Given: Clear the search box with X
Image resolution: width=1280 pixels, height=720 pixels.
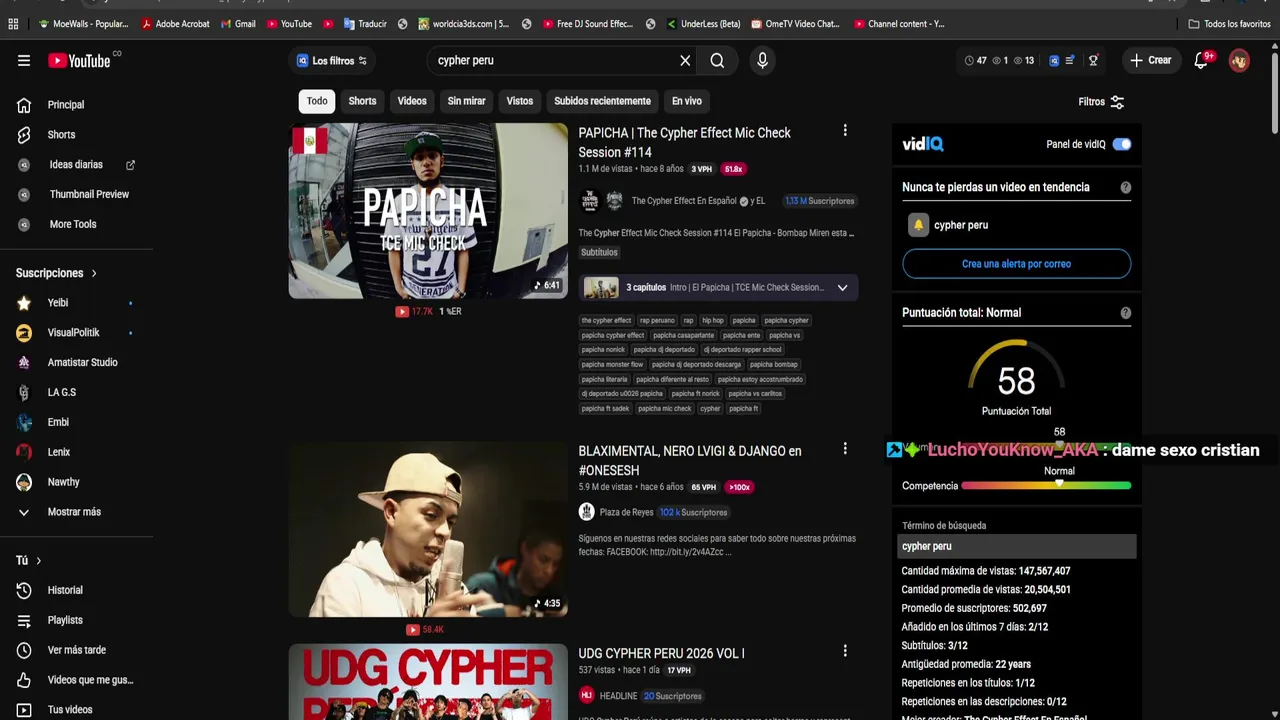Looking at the screenshot, I should point(685,60).
